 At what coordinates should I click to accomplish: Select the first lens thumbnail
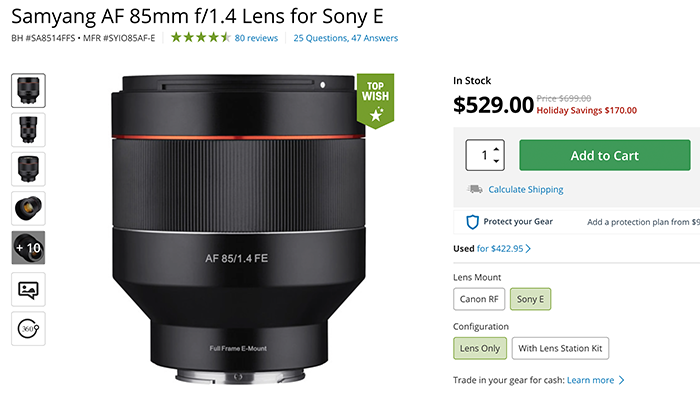(x=28, y=91)
